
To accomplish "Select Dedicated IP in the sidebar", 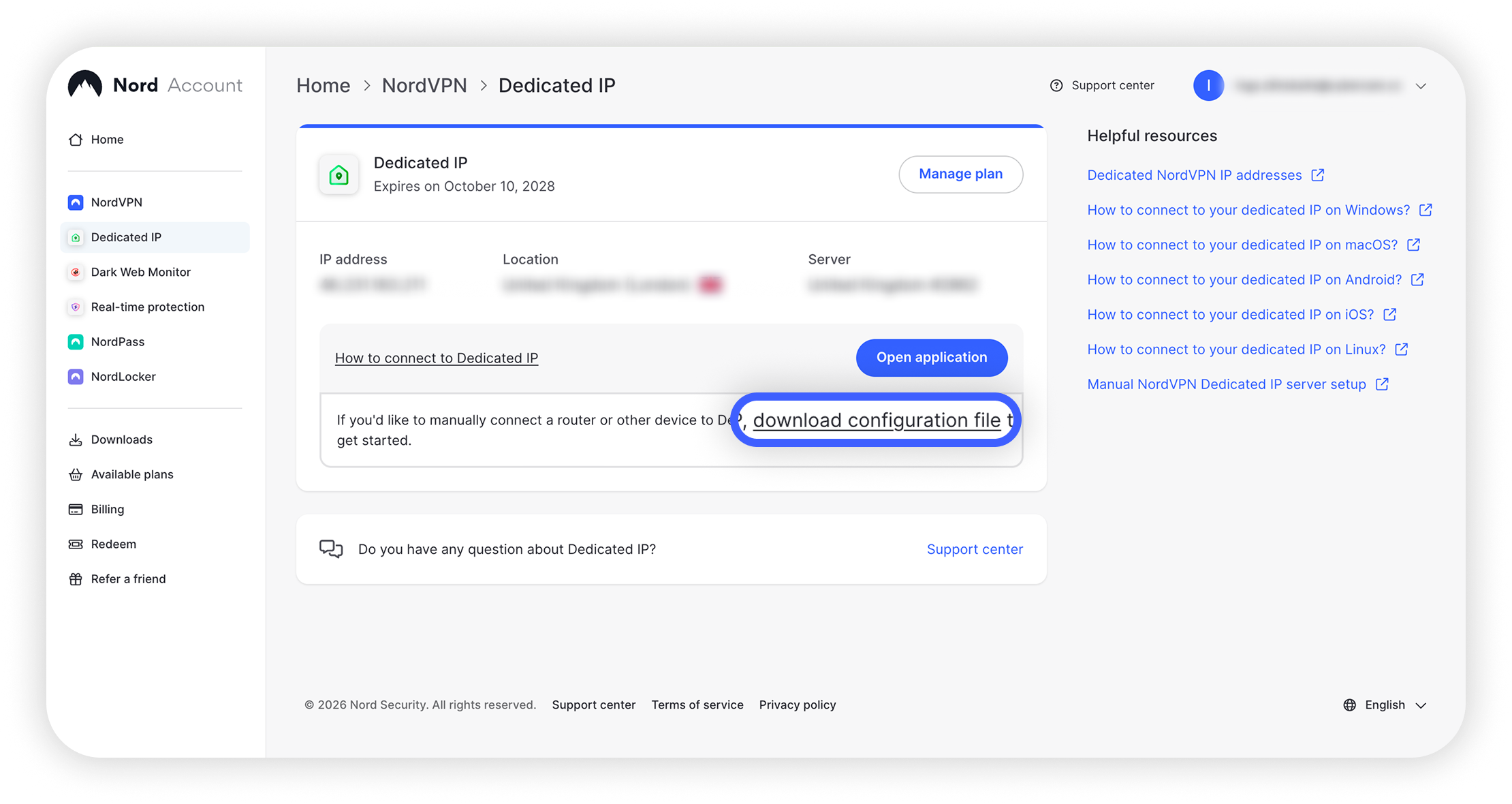I will point(155,237).
